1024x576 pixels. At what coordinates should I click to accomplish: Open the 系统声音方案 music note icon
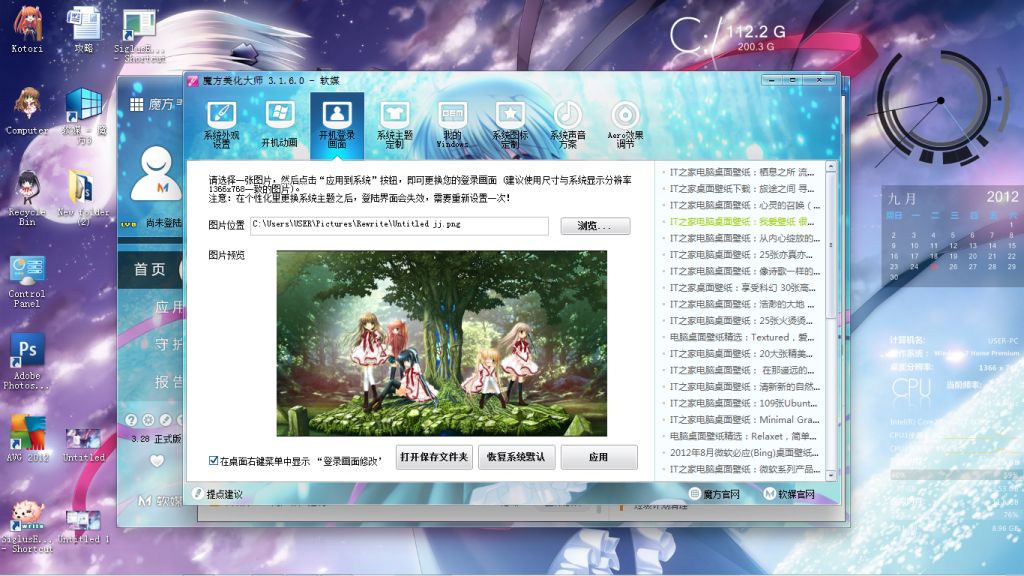pos(567,120)
